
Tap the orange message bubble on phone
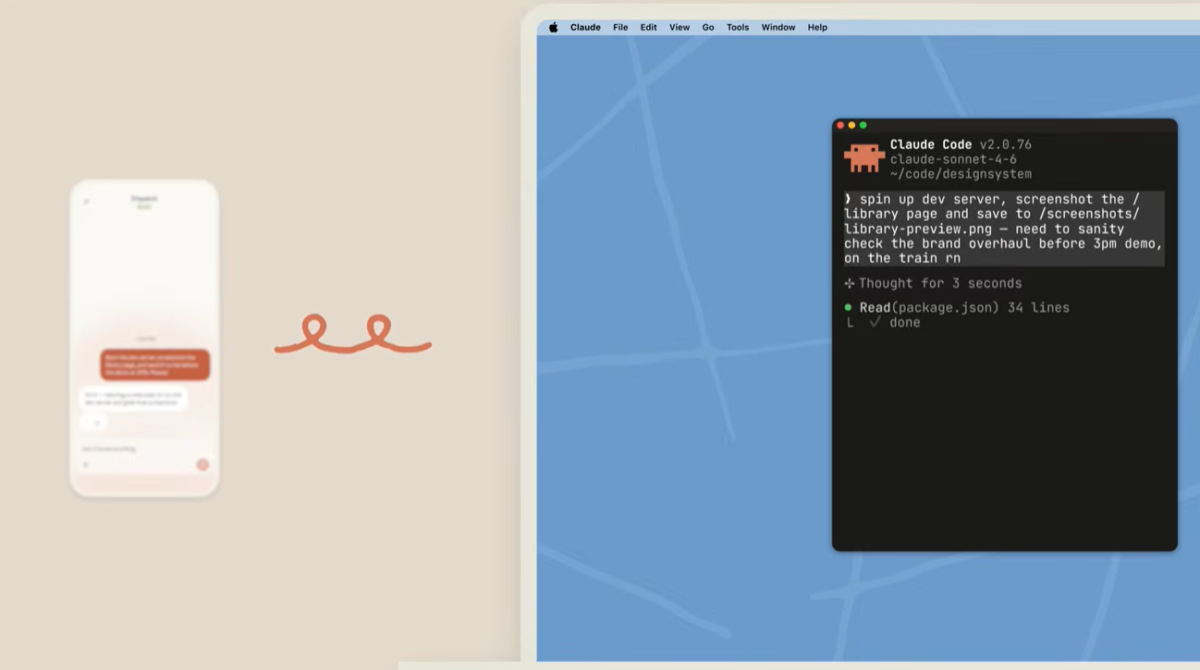click(155, 364)
